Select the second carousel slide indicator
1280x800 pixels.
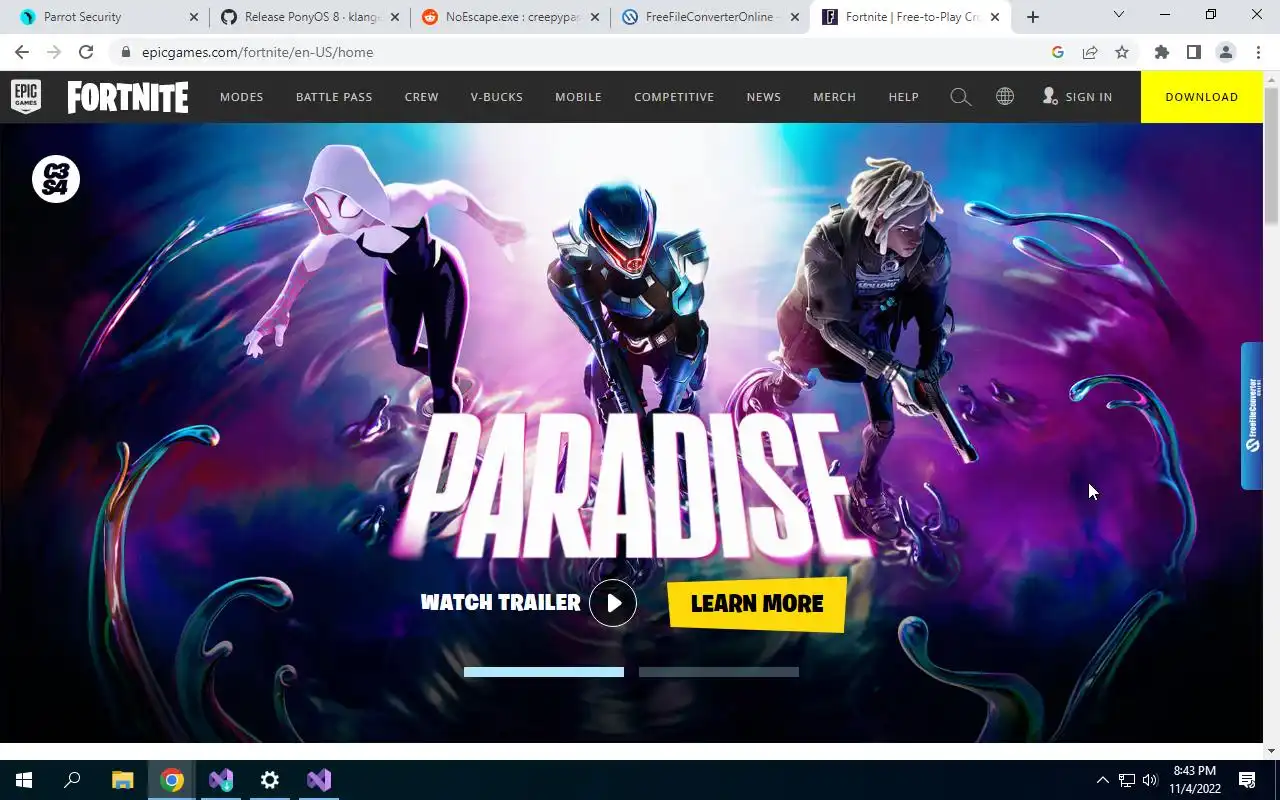(719, 672)
